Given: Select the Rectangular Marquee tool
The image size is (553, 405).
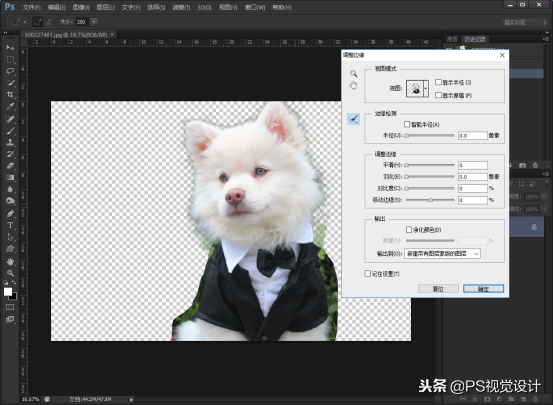Looking at the screenshot, I should [x=10, y=59].
